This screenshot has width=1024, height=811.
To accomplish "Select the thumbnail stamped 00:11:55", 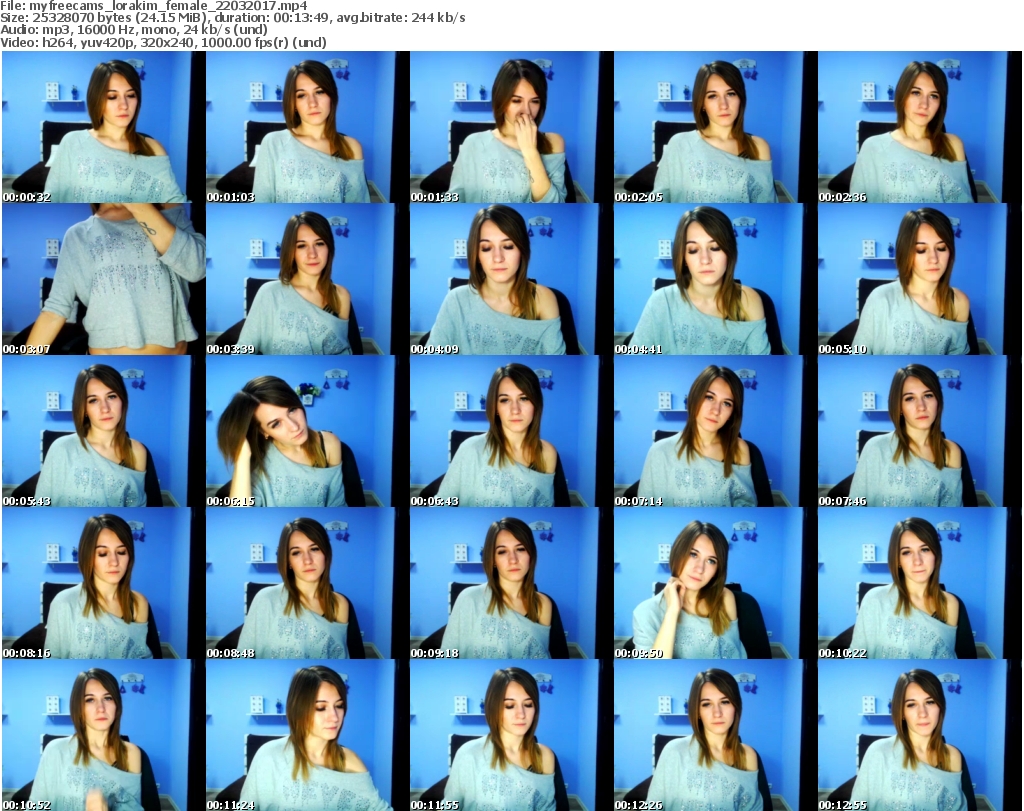I will pos(511,735).
